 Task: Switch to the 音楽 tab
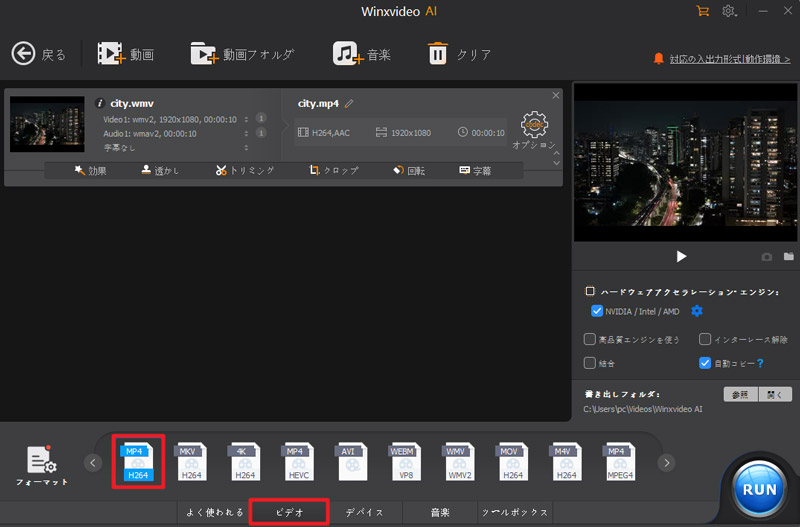point(440,512)
